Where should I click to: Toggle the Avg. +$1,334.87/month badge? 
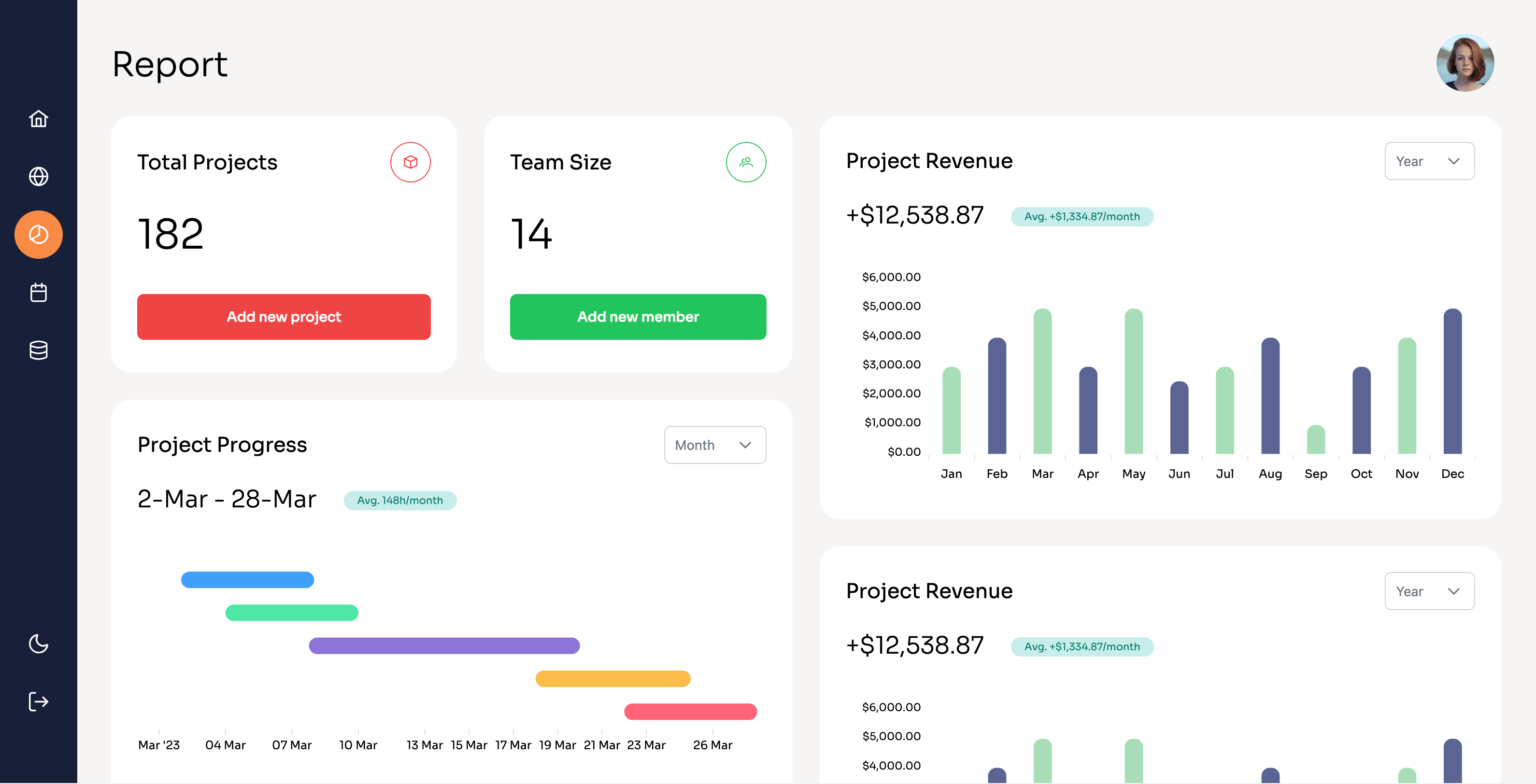1082,216
